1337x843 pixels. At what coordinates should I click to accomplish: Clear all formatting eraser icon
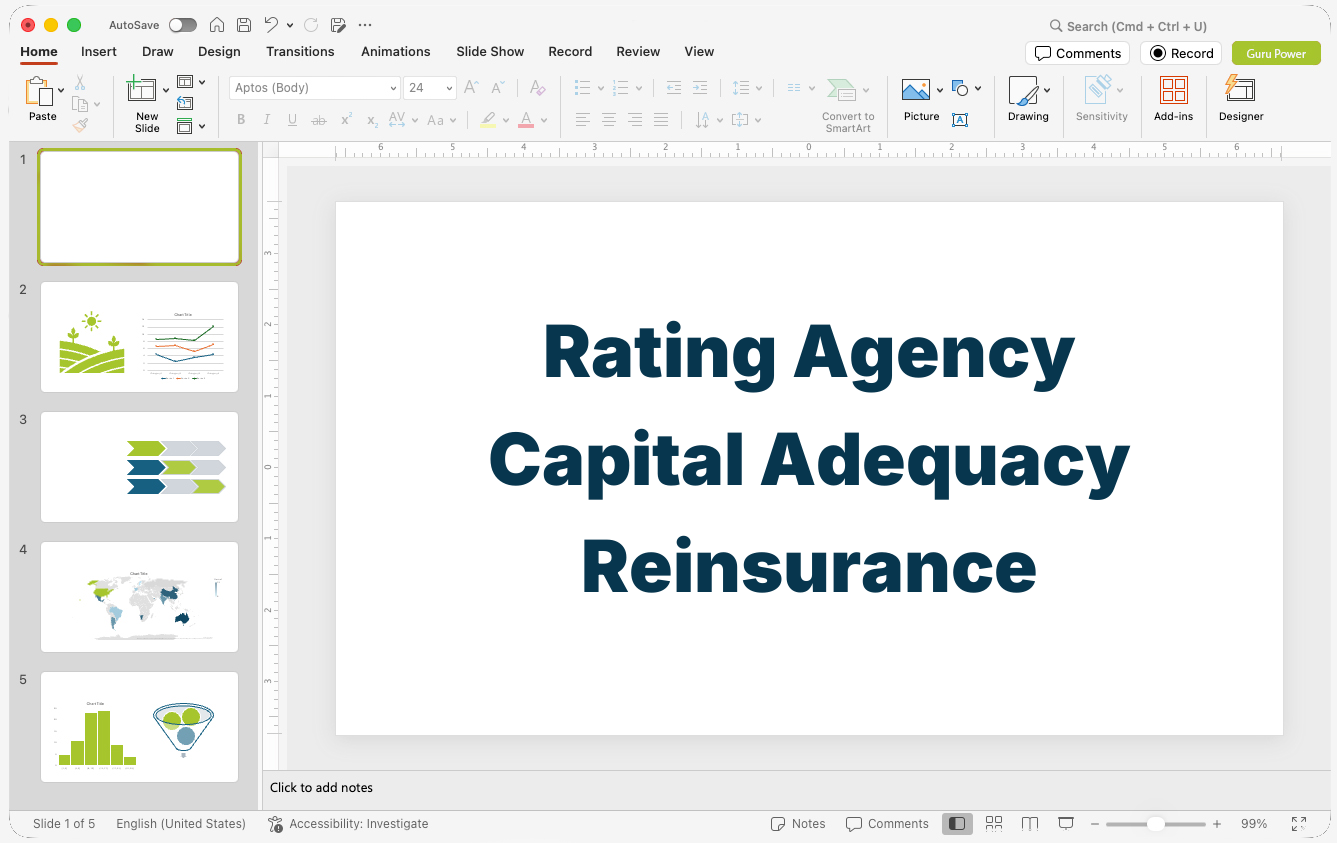click(x=538, y=88)
